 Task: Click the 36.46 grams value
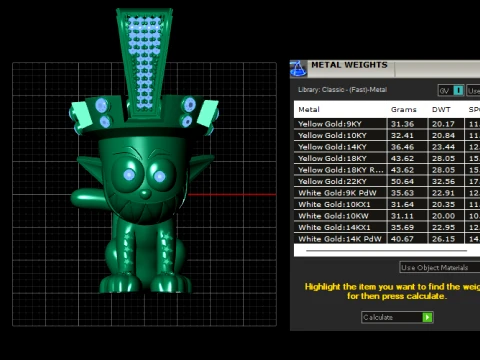pyautogui.click(x=402, y=147)
